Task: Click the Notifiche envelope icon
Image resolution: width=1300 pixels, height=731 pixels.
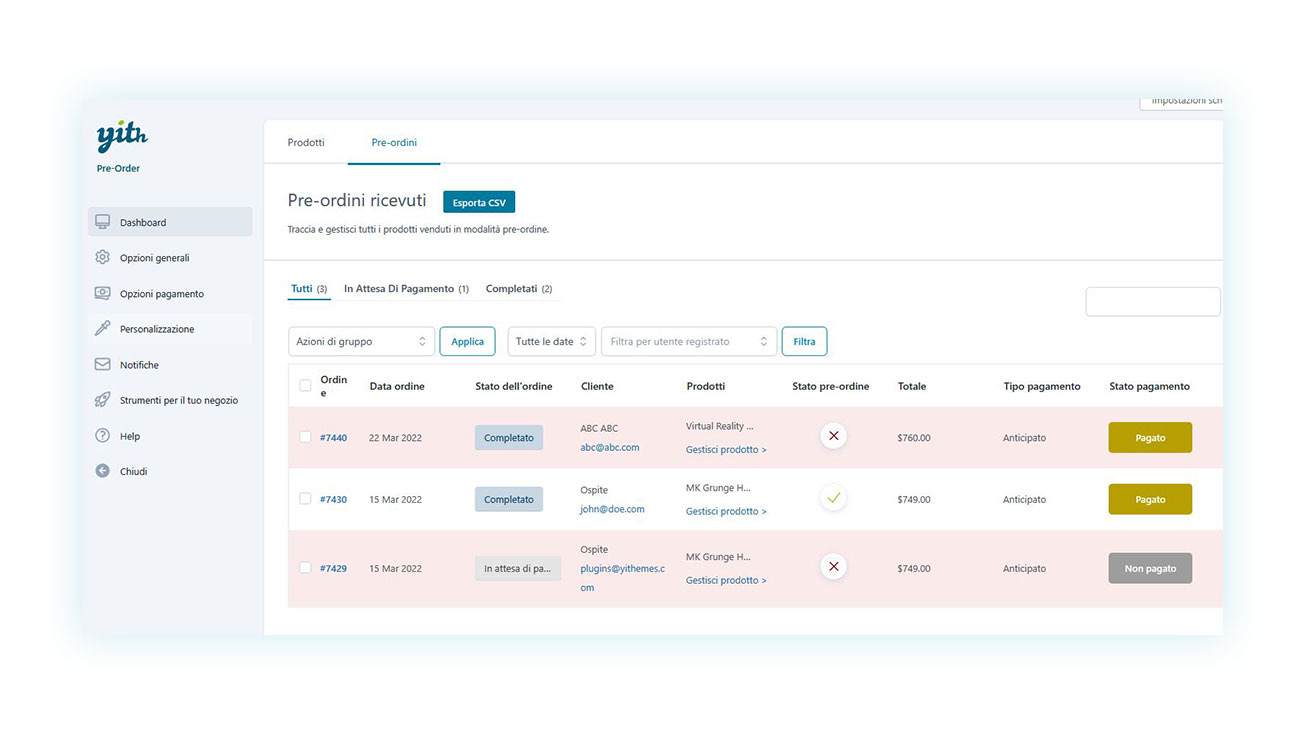Action: point(102,365)
